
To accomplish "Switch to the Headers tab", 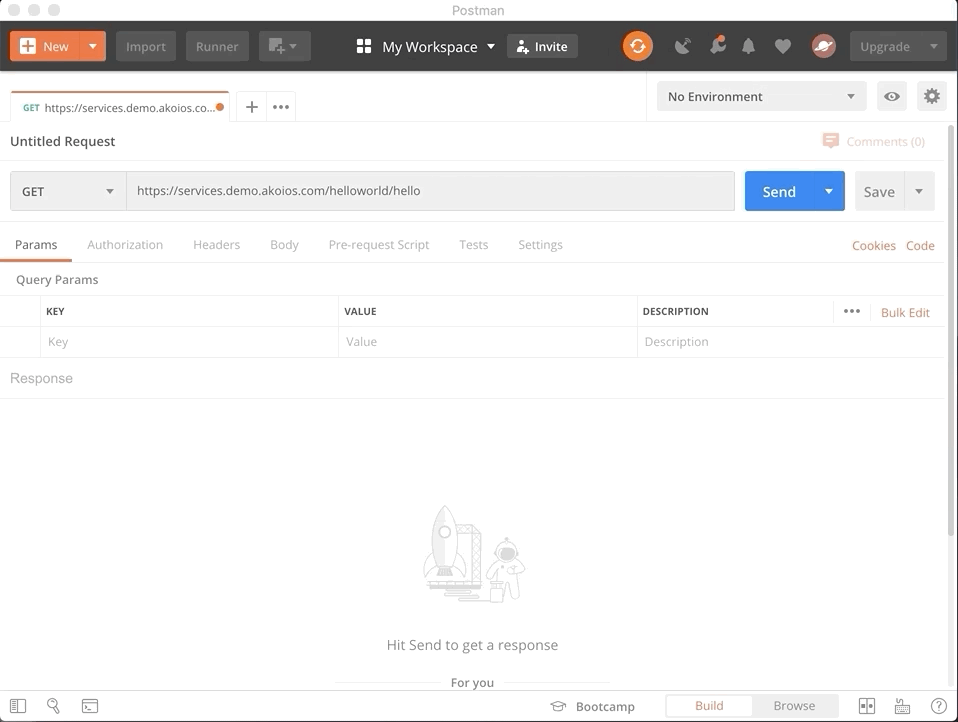I will click(217, 245).
